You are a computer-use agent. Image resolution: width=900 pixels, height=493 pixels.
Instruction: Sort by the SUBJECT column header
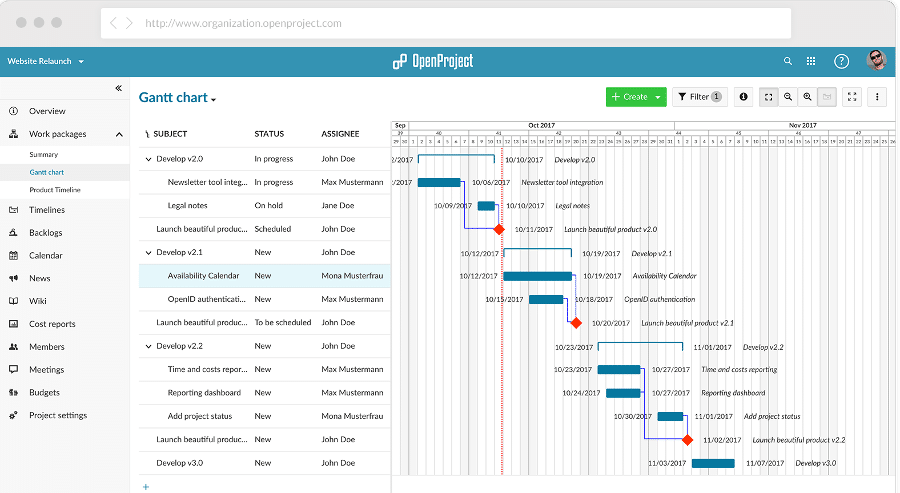pos(170,134)
